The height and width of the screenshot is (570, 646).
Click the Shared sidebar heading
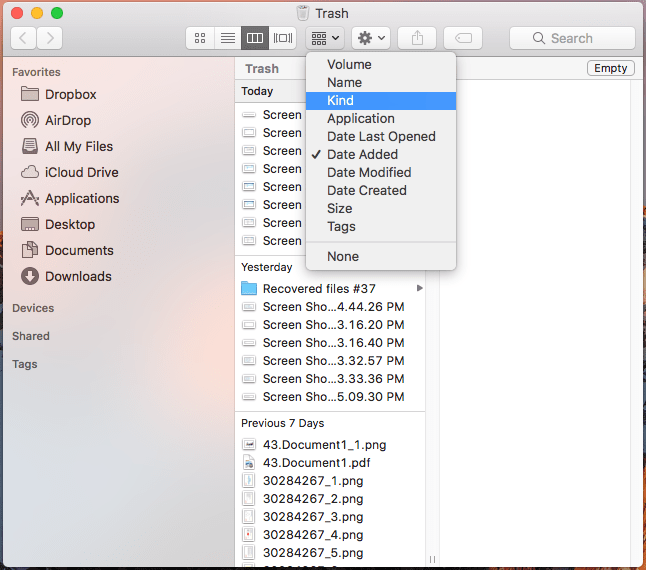coord(31,336)
